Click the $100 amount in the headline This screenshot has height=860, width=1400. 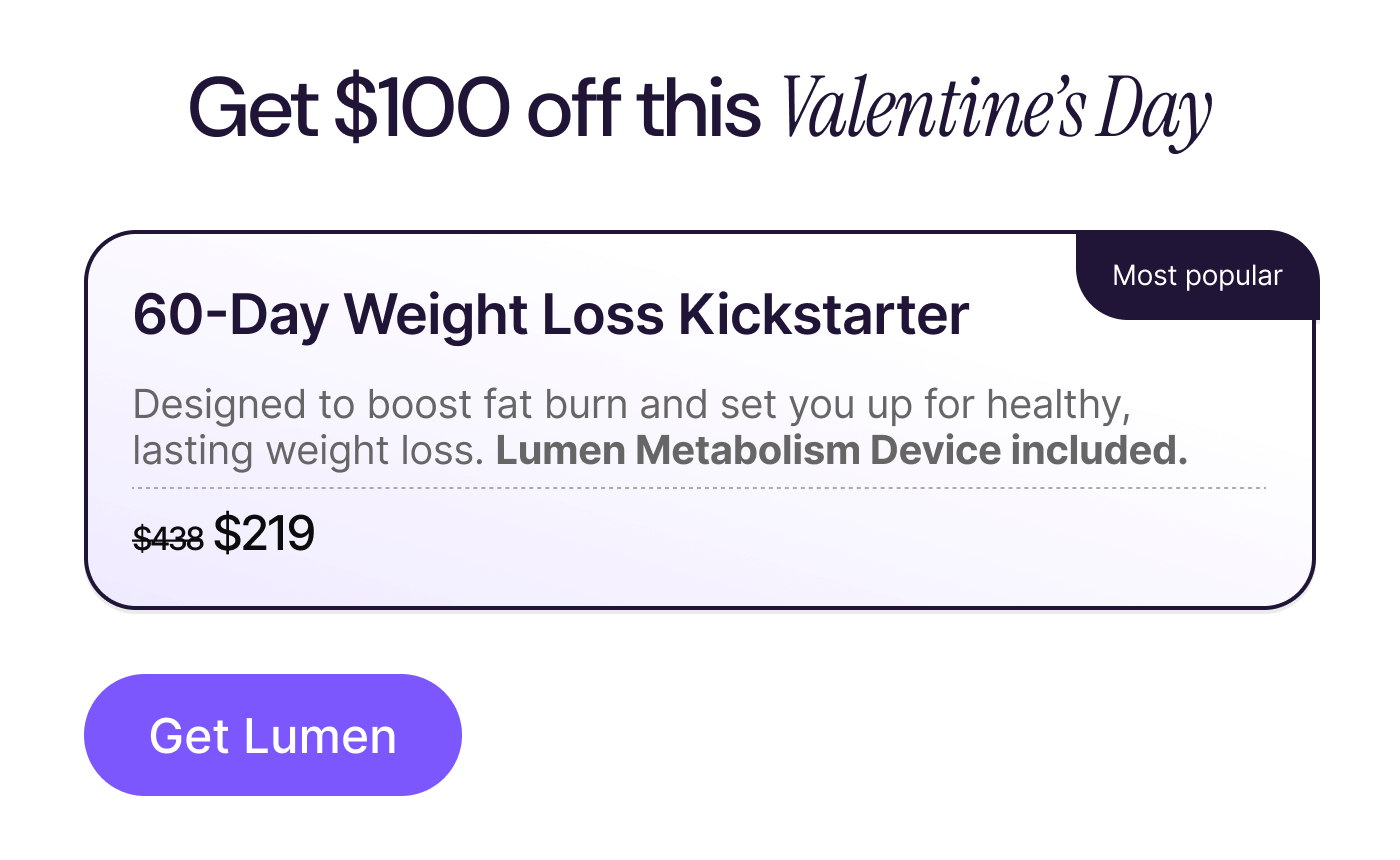422,108
